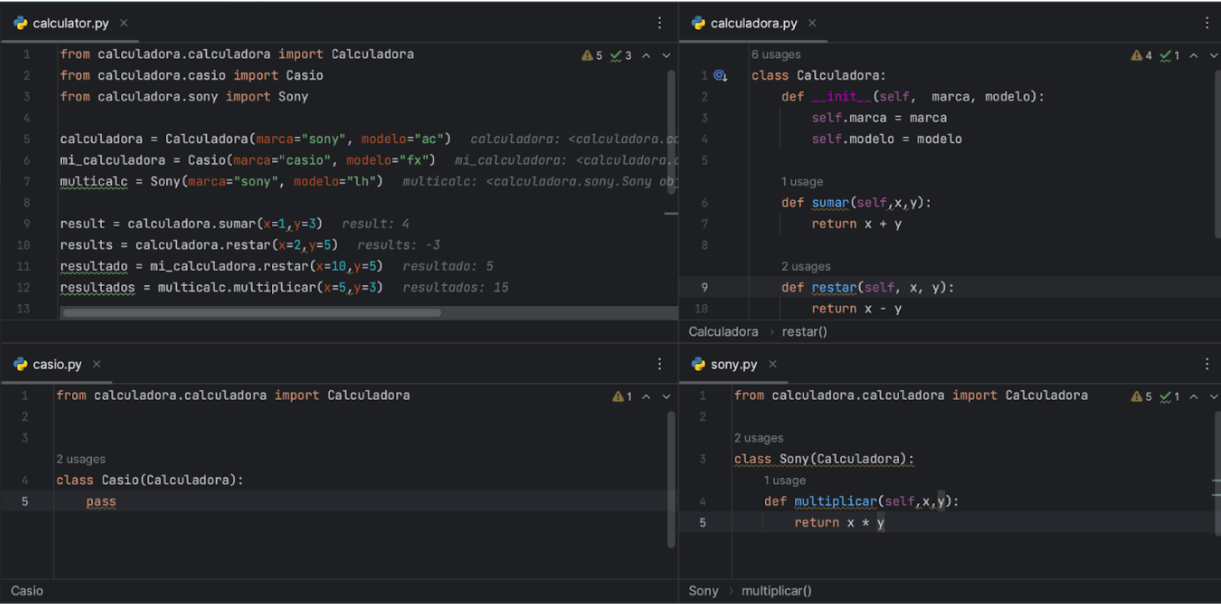This screenshot has height=604, width=1221.
Task: Switch to the calculator.py tab
Action: [69, 22]
